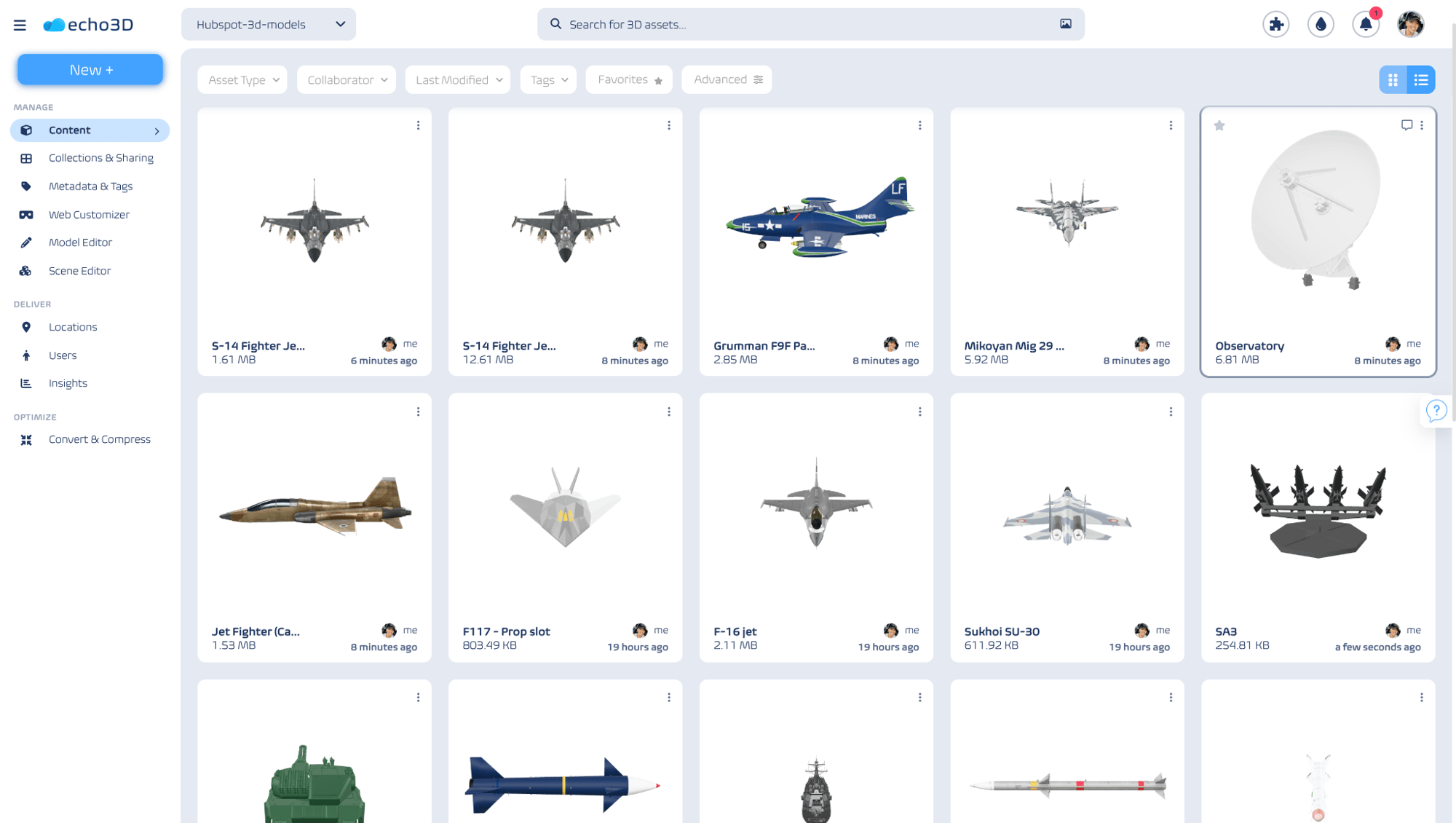This screenshot has width=1456, height=823.
Task: Open options for Sukhoi SU-30 card
Action: point(1171,411)
